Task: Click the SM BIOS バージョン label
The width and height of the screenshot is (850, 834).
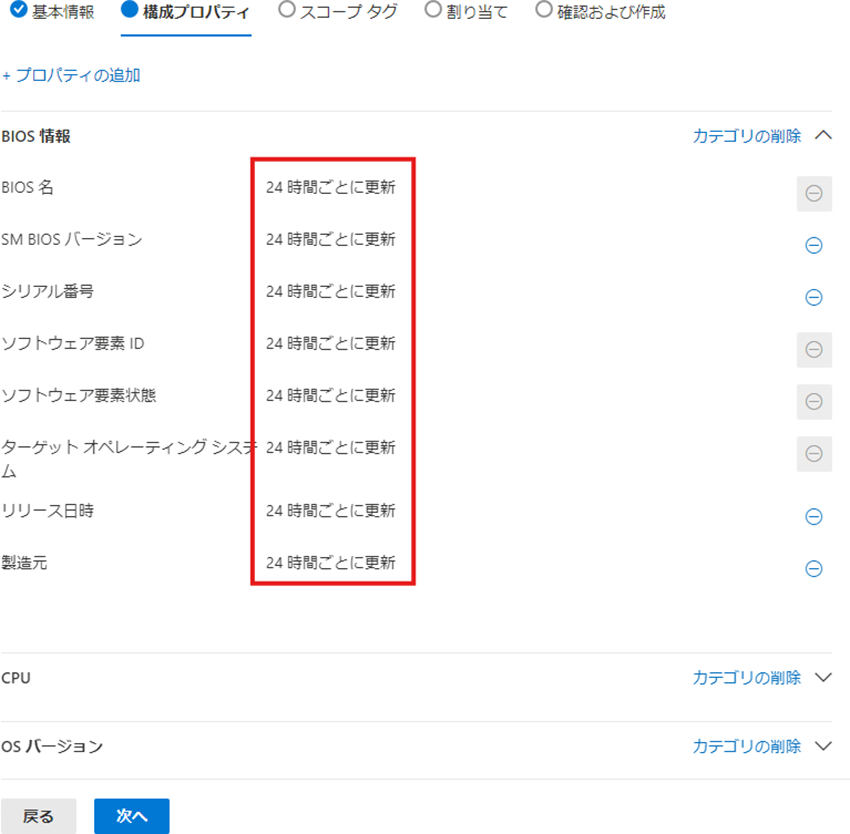Action: (72, 239)
